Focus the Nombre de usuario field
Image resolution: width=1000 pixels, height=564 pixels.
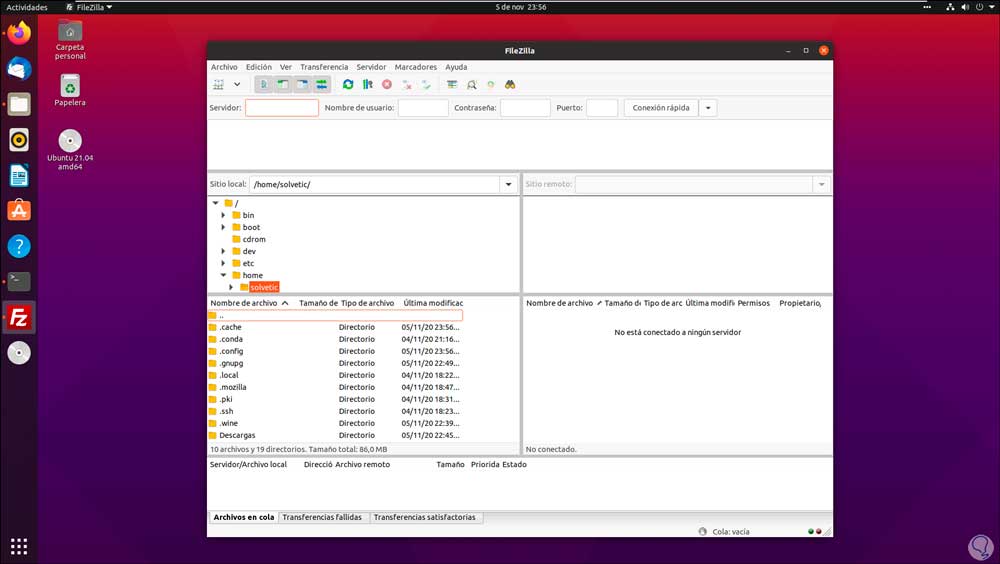point(423,108)
